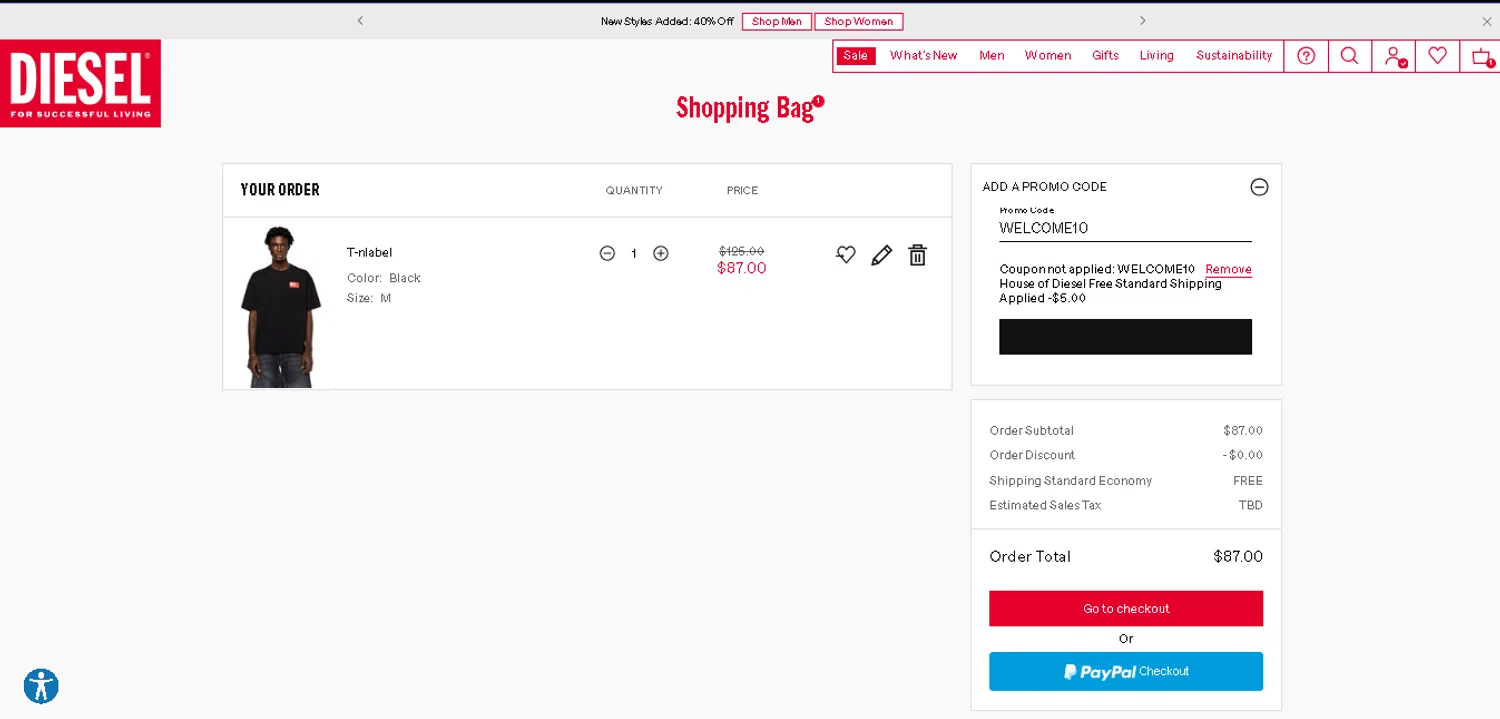Open the Sustainability menu

pyautogui.click(x=1234, y=55)
